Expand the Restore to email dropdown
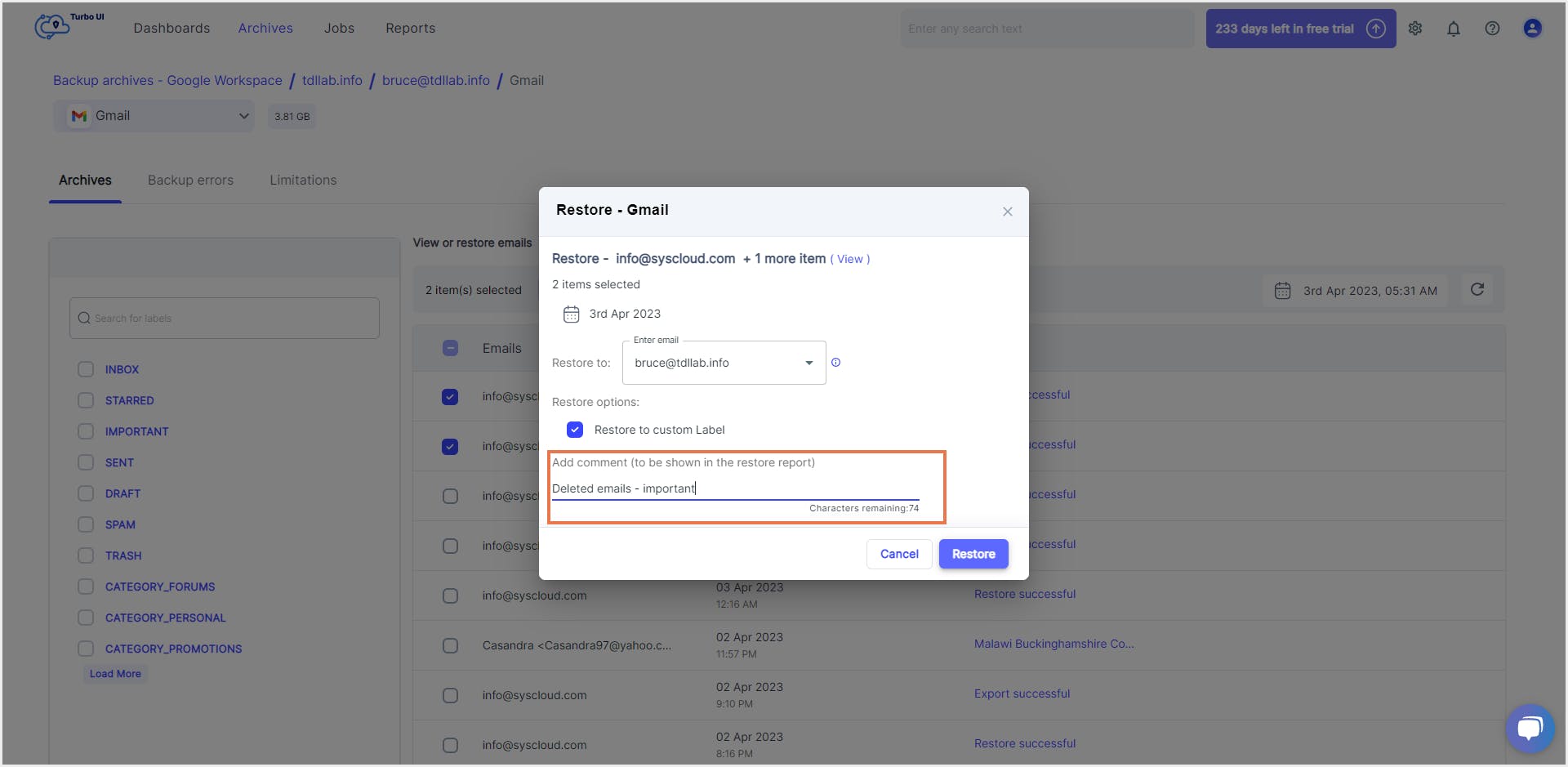The width and height of the screenshot is (1568, 767). [x=809, y=363]
